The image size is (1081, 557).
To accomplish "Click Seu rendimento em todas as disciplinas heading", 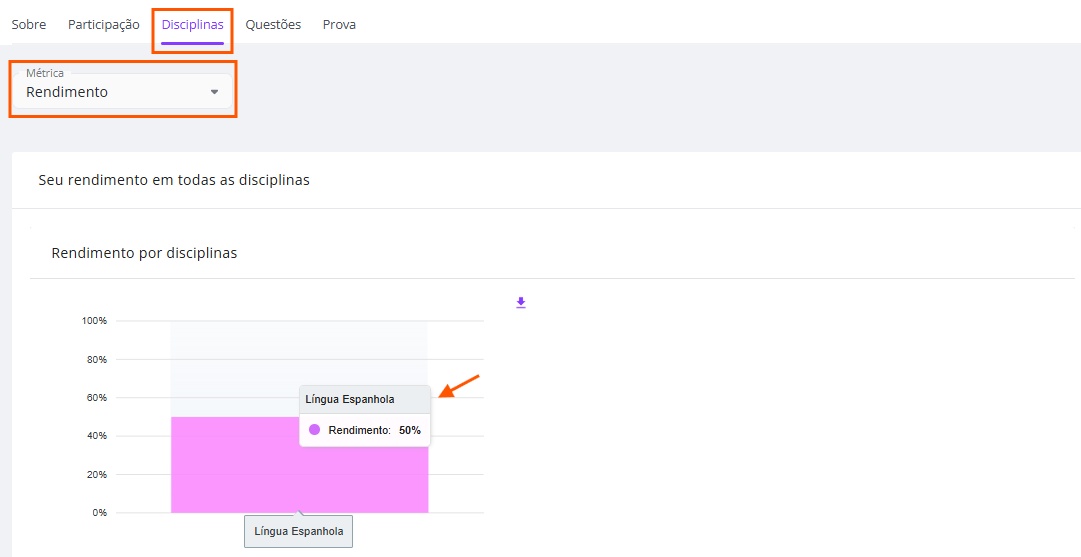I will tap(174, 181).
